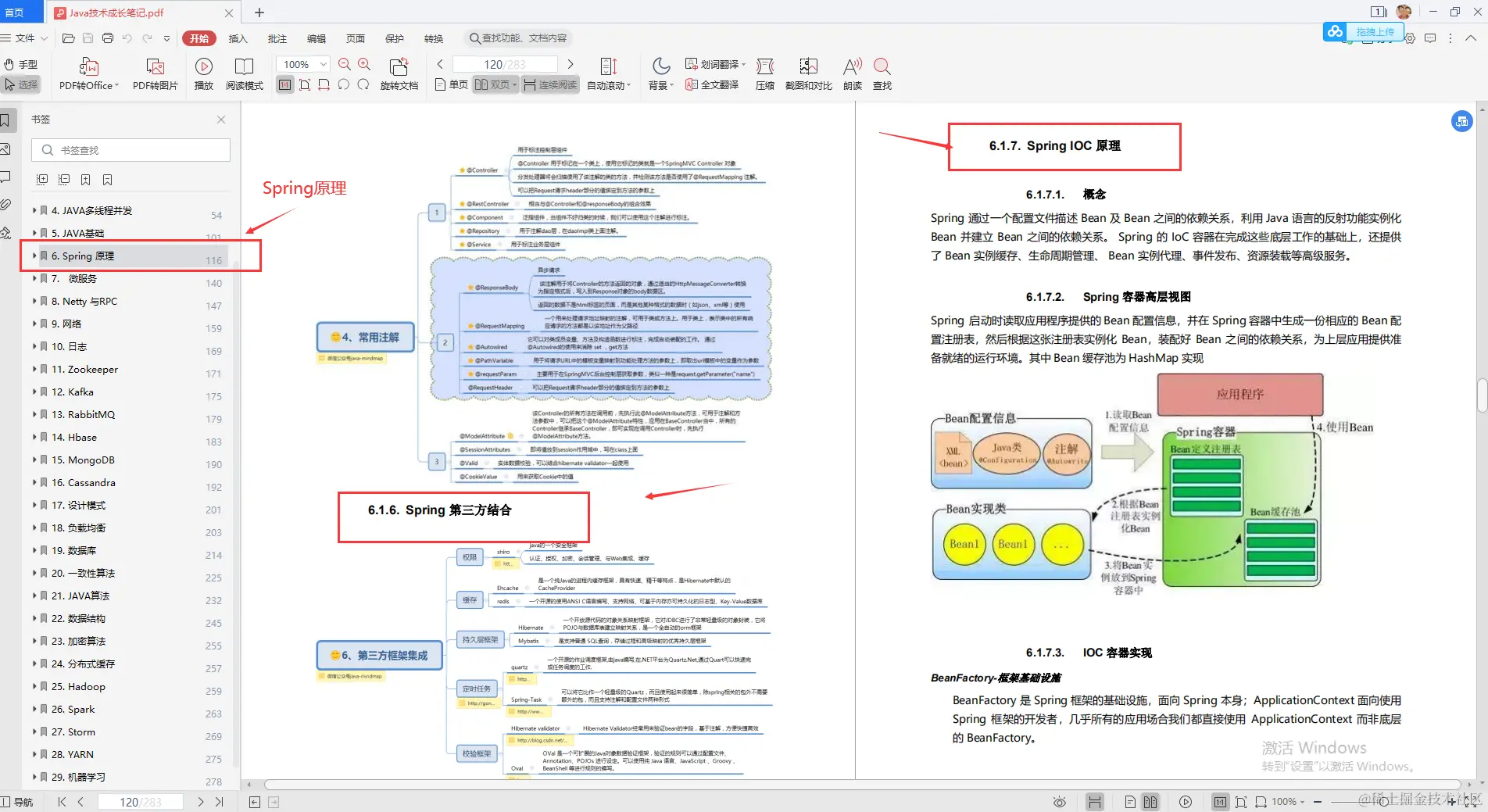Screen dimensions: 1488x812
Task: Toggle continuous scroll icon in status bar
Action: point(1095,802)
